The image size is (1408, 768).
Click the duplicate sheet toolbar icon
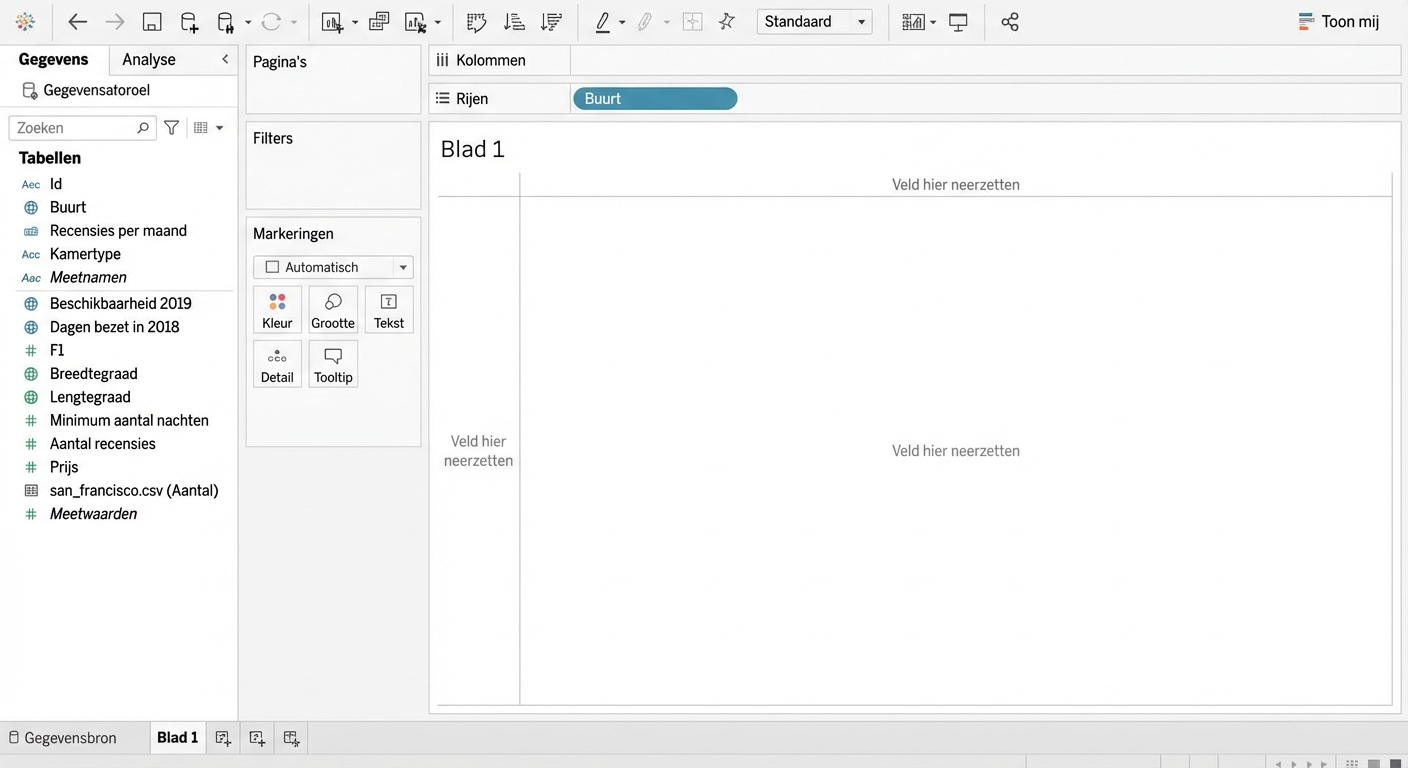pos(379,22)
